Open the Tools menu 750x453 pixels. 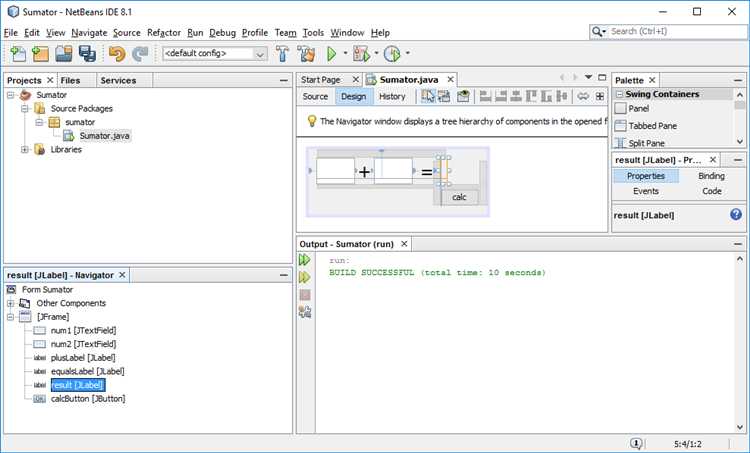click(313, 33)
